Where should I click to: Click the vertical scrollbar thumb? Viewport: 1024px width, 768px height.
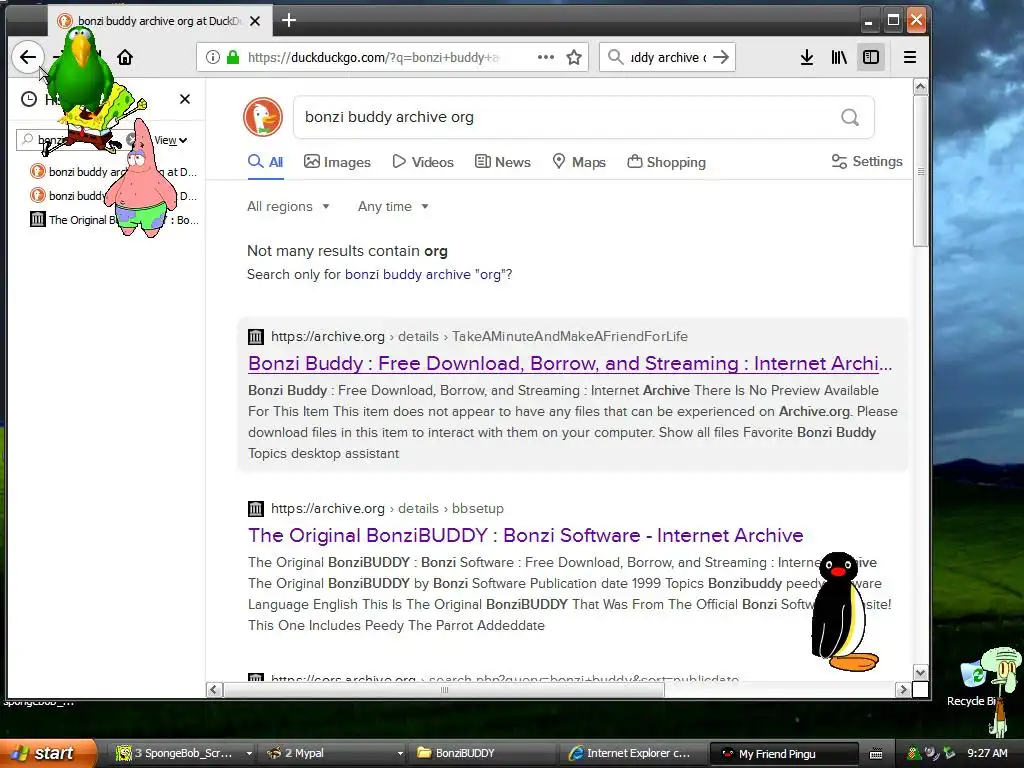920,171
